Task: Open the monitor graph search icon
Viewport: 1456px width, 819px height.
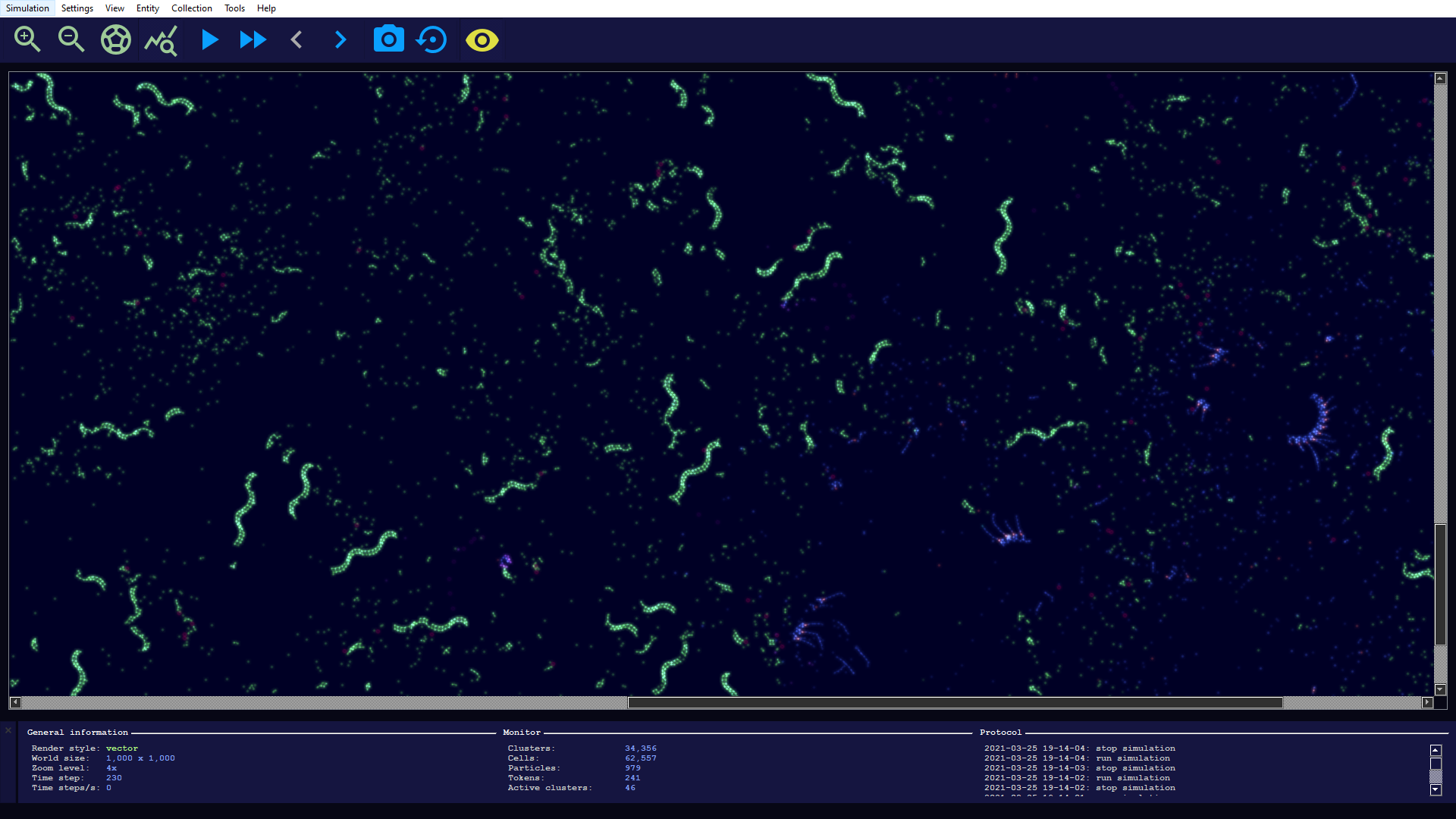Action: point(161,40)
